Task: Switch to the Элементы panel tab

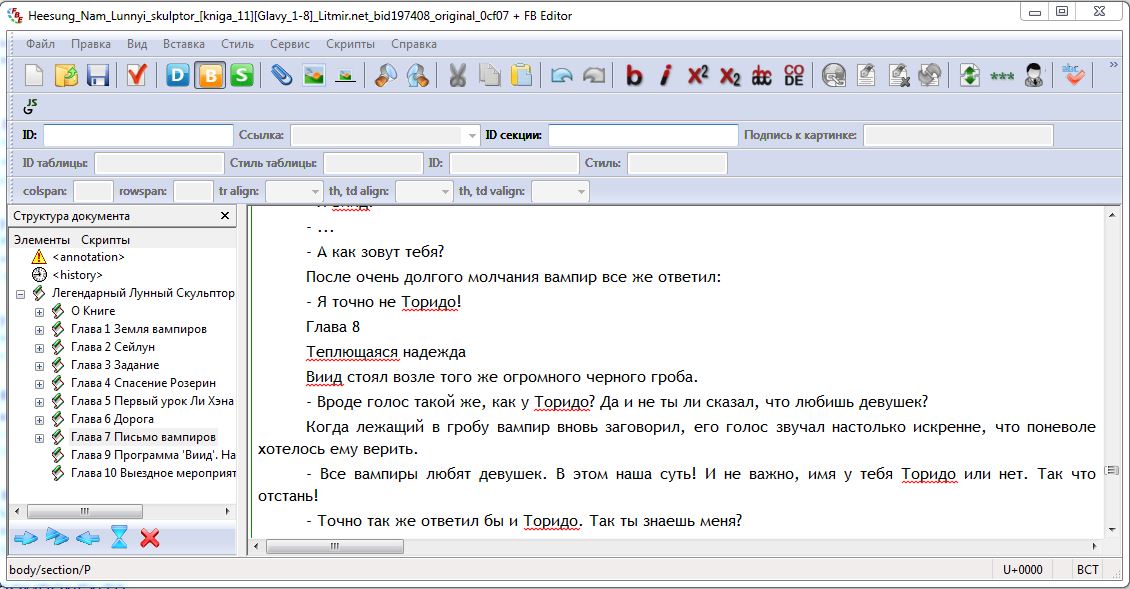Action: point(41,240)
